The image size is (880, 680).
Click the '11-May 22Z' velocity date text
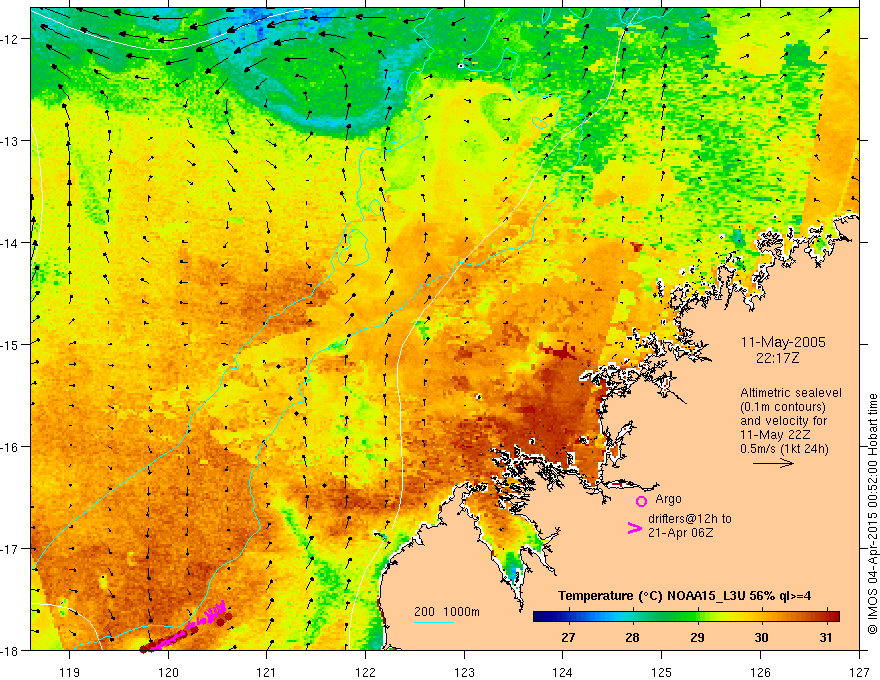click(775, 435)
